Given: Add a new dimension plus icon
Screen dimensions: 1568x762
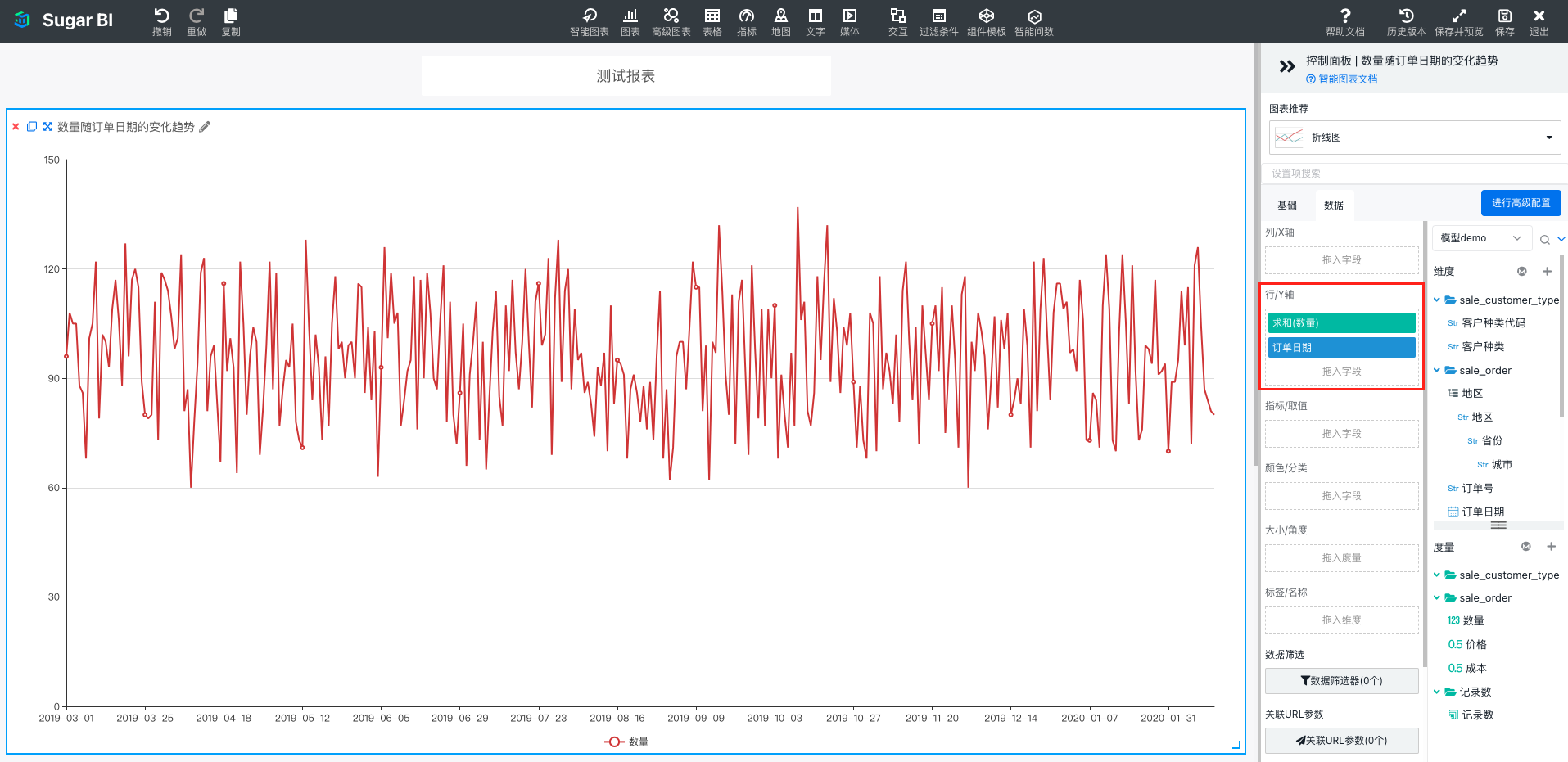Looking at the screenshot, I should point(1547,271).
